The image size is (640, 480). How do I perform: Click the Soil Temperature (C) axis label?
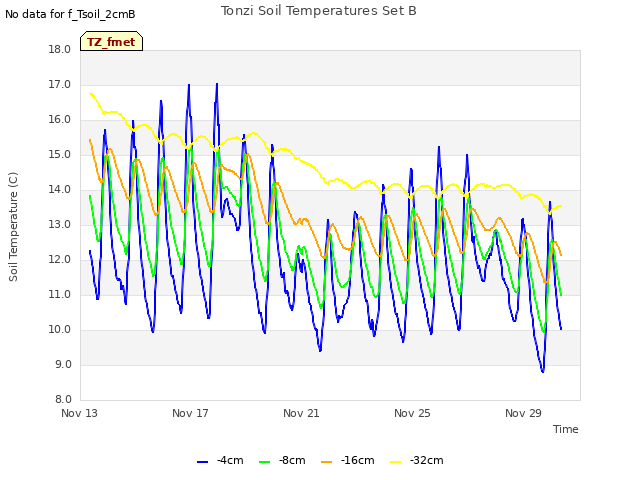coord(13,227)
